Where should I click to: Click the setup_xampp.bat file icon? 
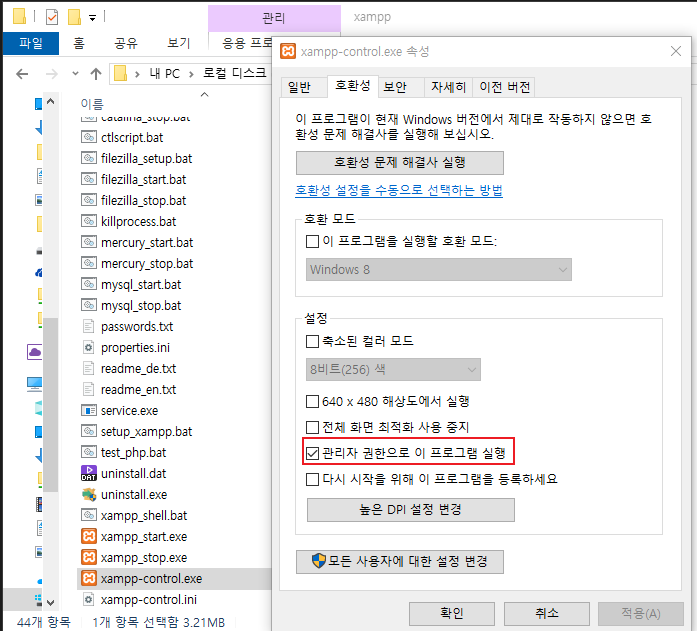coord(89,431)
